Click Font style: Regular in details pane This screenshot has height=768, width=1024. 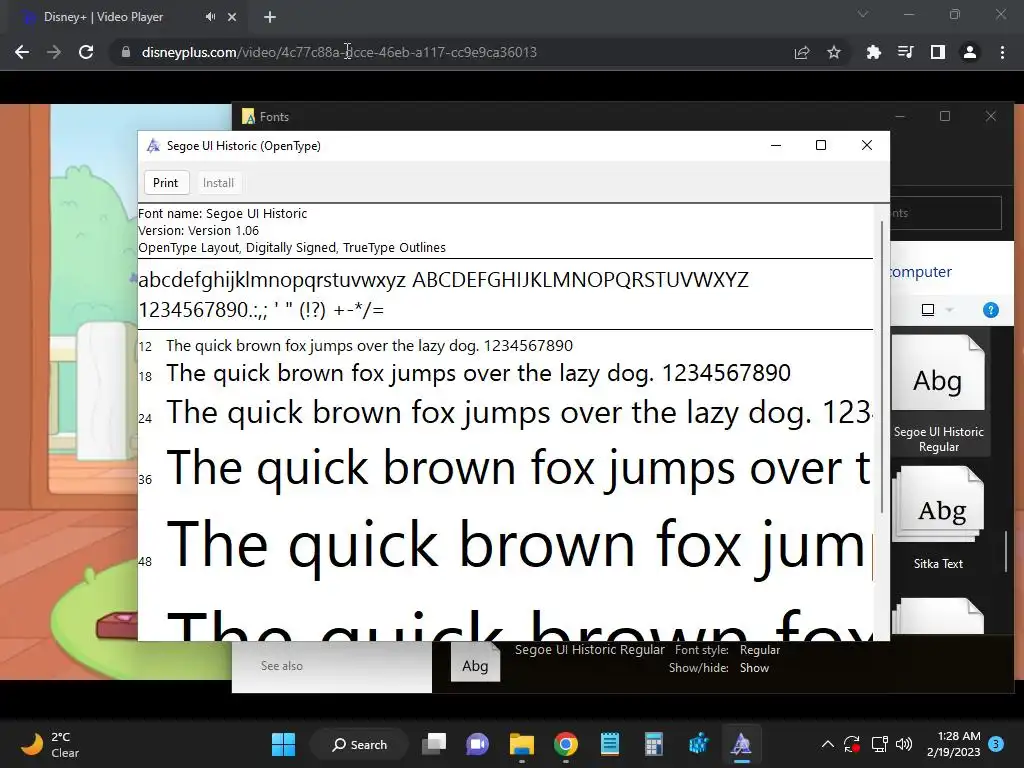(728, 650)
